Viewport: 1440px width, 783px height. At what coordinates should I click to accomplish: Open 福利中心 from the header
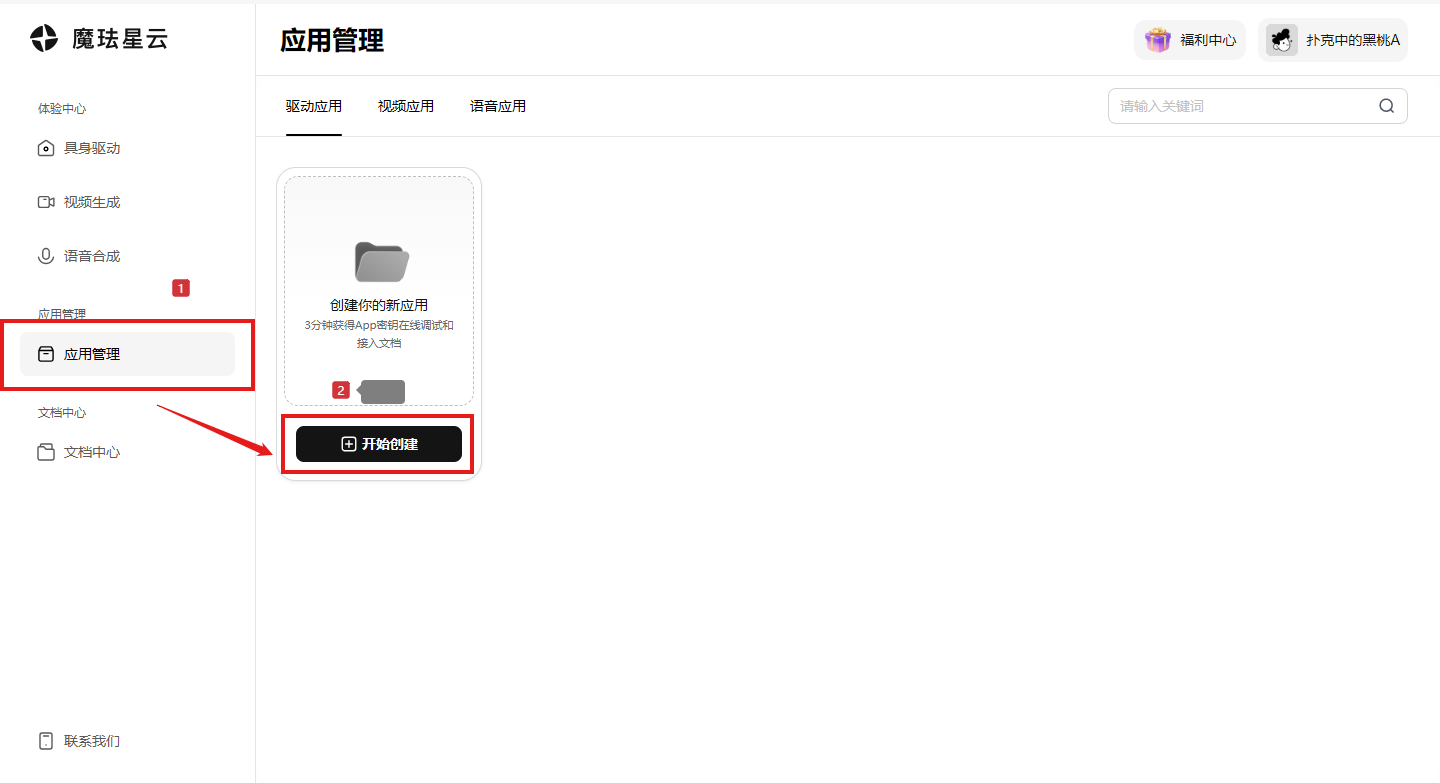click(x=1190, y=40)
